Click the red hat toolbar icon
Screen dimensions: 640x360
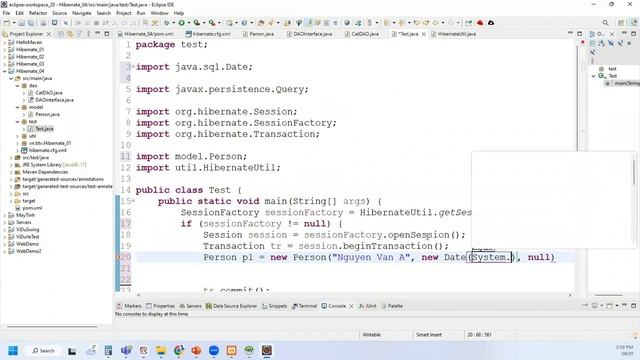click(480, 23)
